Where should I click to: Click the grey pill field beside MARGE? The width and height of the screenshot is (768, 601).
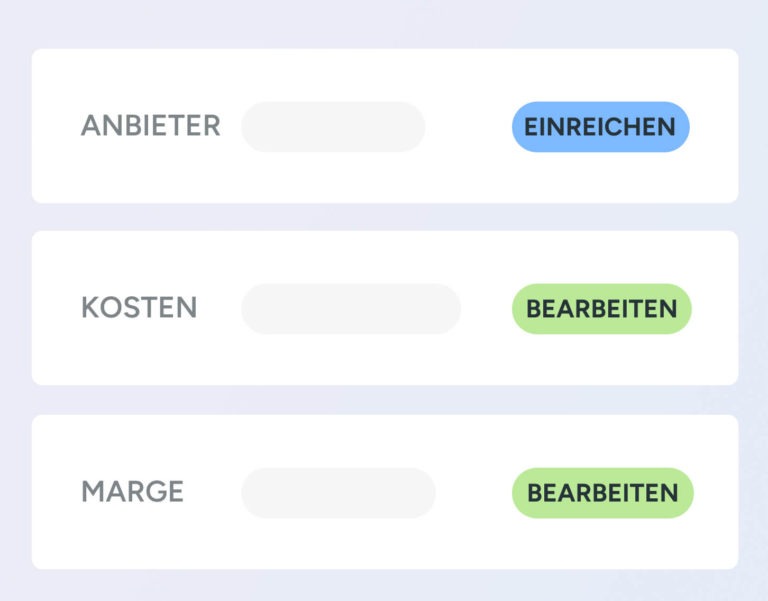338,493
